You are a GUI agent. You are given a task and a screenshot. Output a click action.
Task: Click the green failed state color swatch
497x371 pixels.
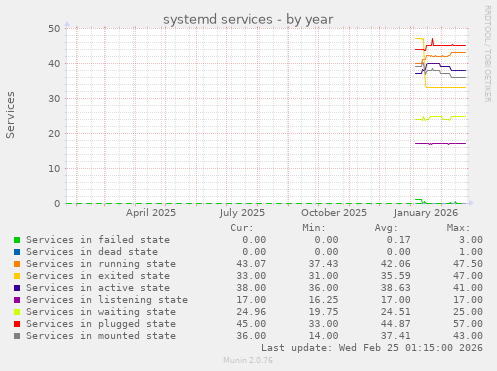click(x=17, y=240)
